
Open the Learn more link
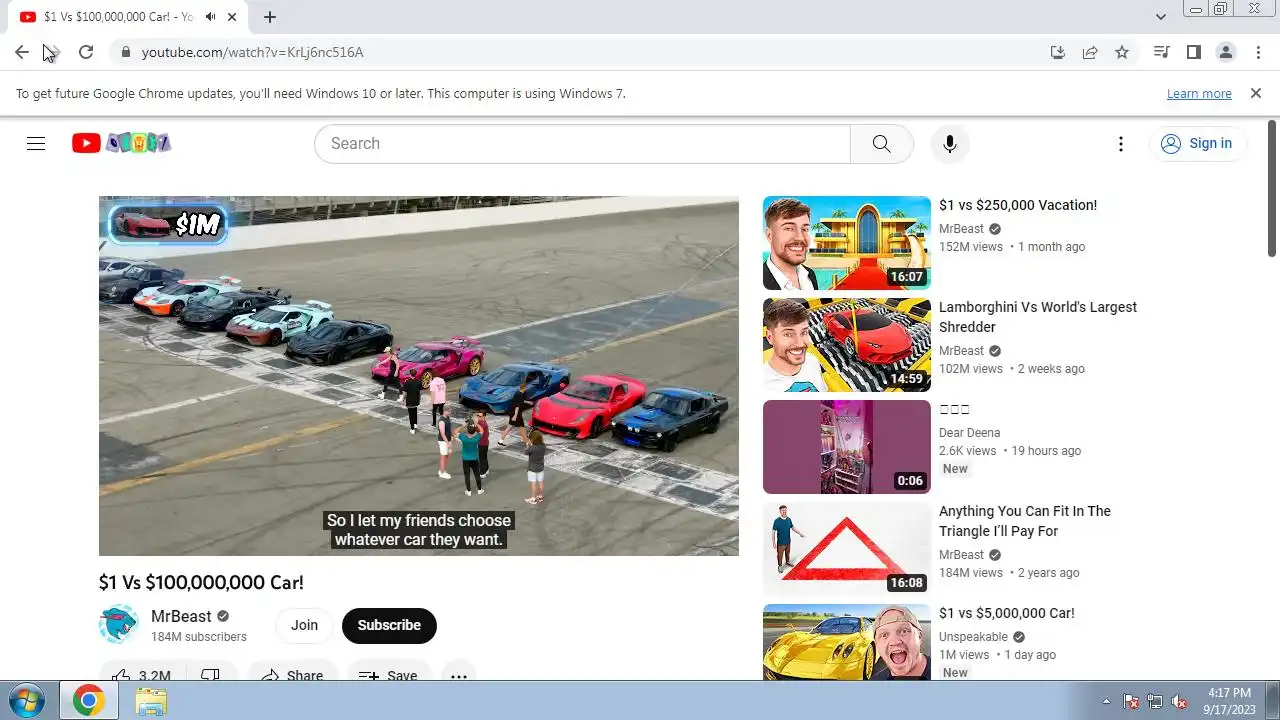[x=1199, y=93]
